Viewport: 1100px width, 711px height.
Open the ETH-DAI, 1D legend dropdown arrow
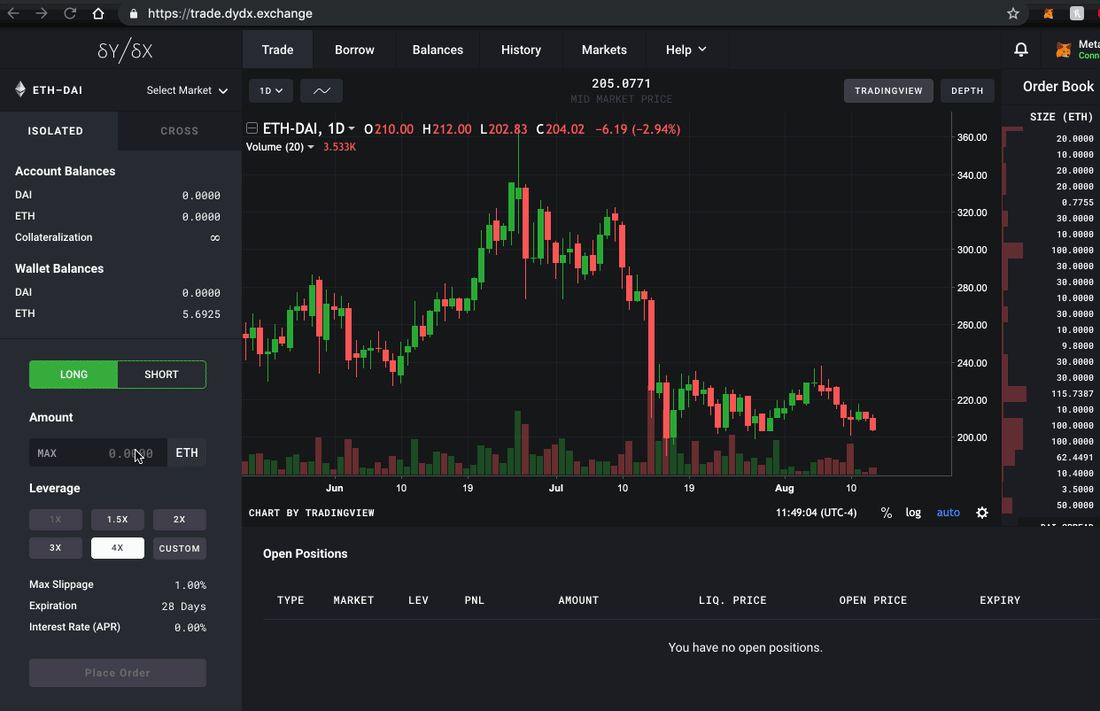351,128
